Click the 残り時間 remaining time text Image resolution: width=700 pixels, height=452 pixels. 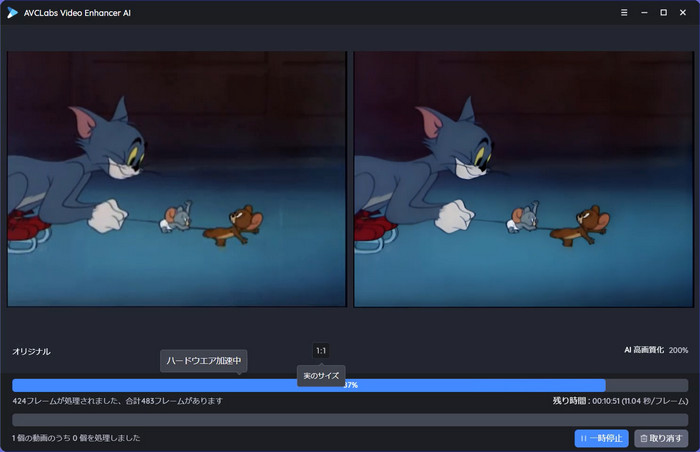(621, 401)
